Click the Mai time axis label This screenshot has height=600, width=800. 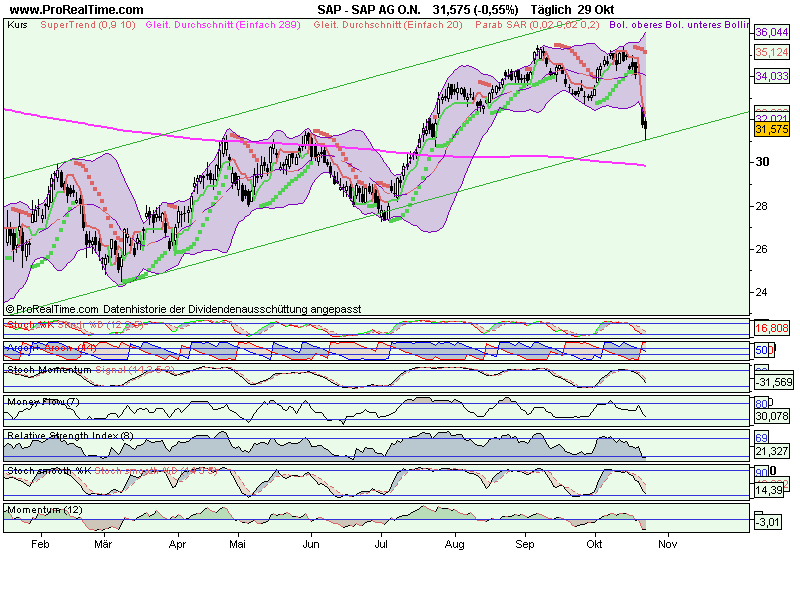tap(237, 544)
